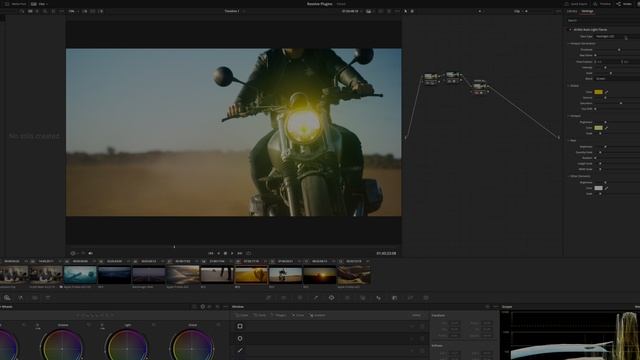Open the pale green color swatch picker

click(598, 128)
